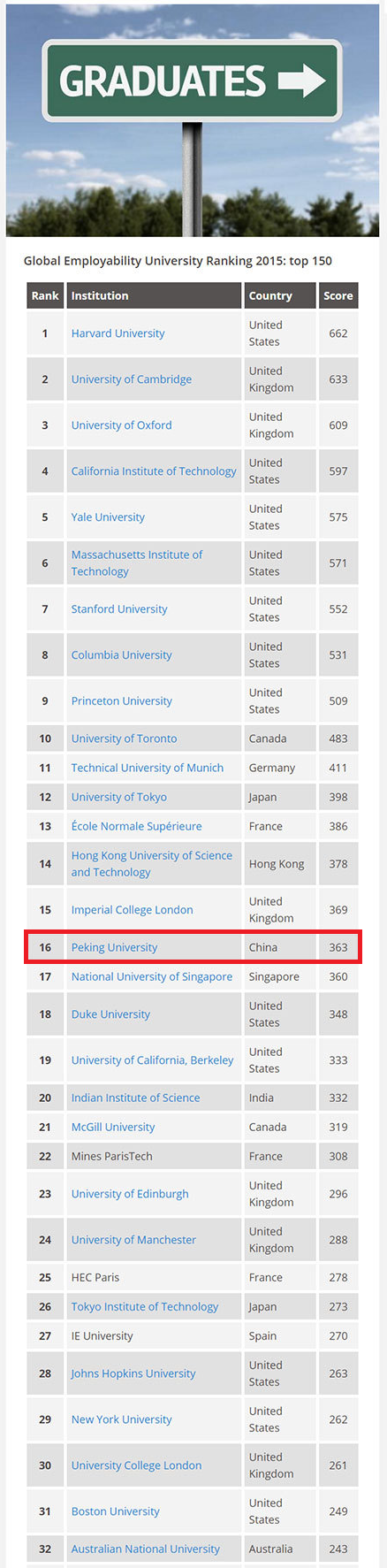This screenshot has width=387, height=1568.
Task: Click the Tokyo Institute of Technology link
Action: point(145,1306)
